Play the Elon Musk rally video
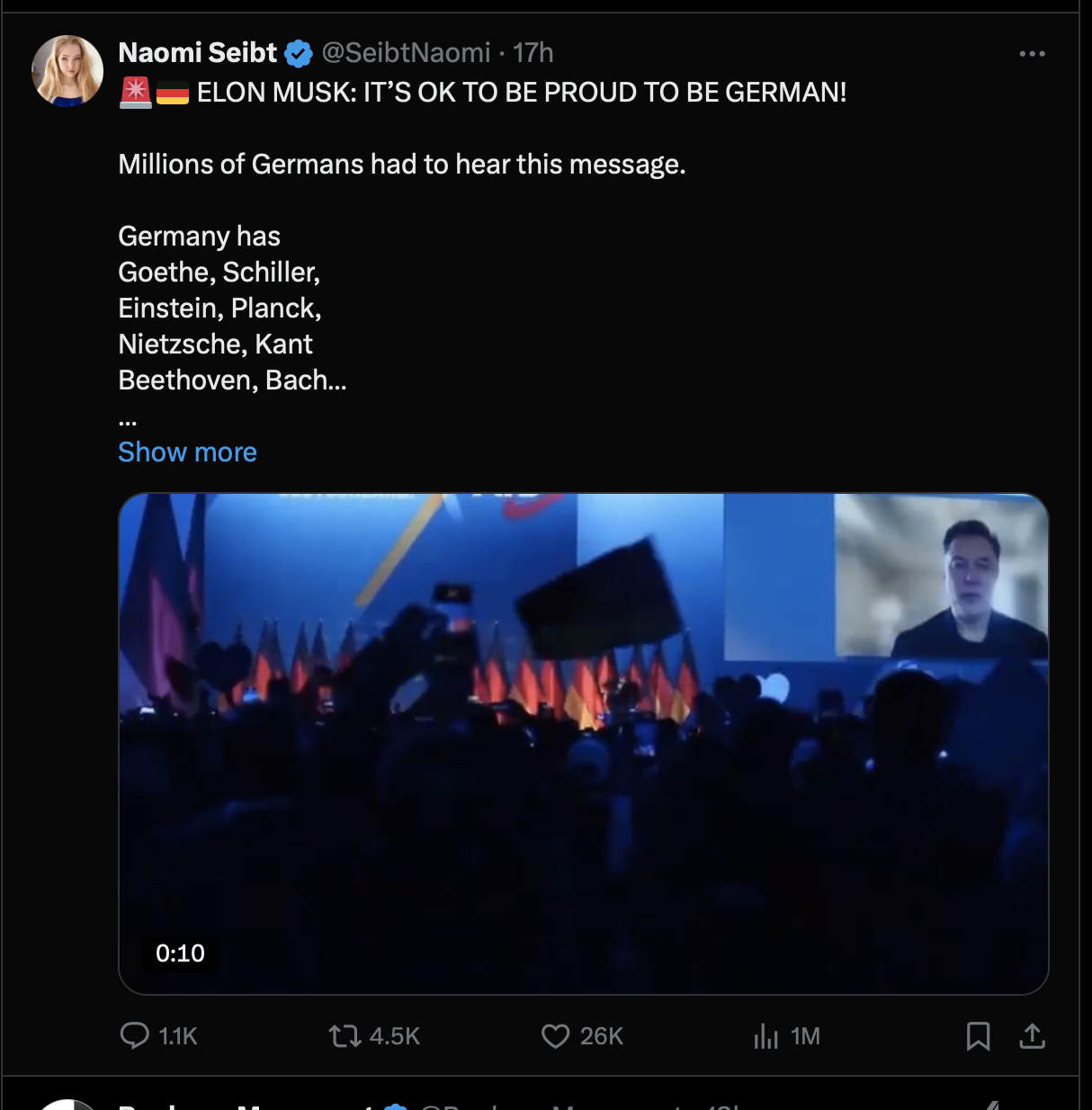1092x1110 pixels. coord(584,744)
